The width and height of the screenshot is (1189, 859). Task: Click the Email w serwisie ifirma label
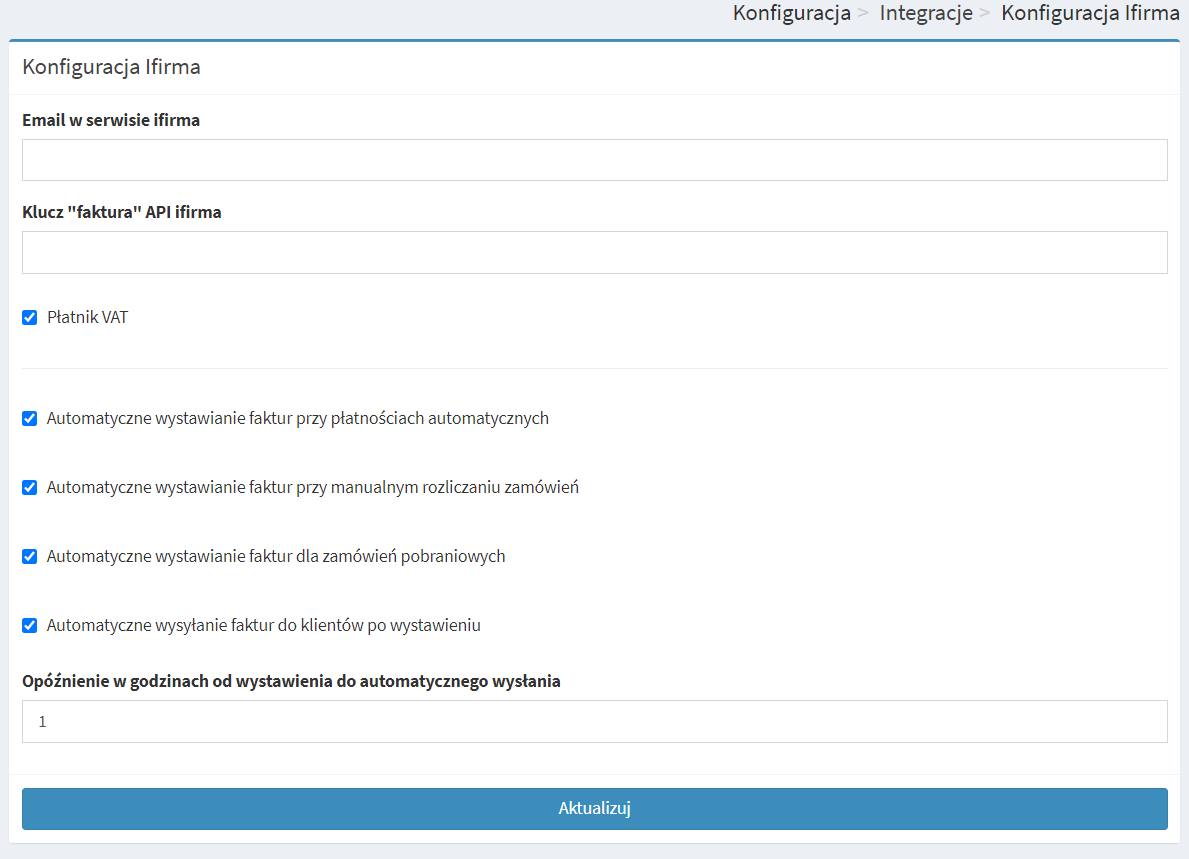point(111,120)
